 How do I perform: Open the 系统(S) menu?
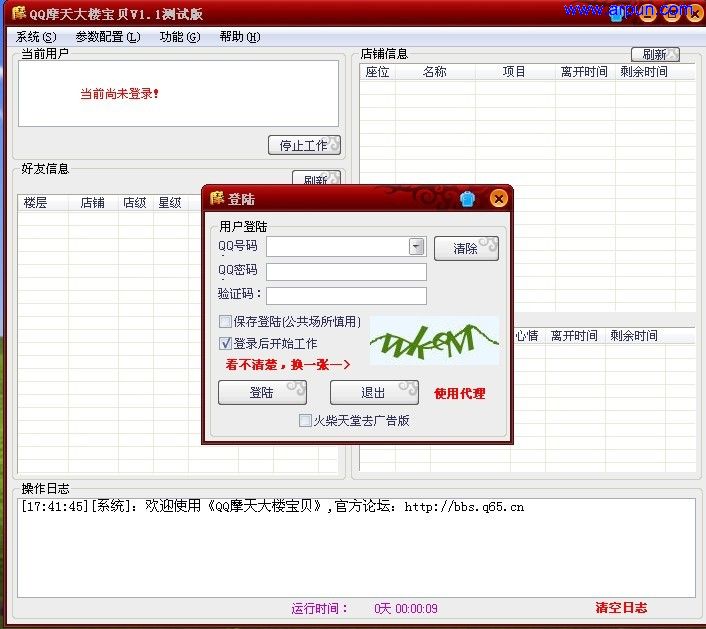[x=36, y=37]
